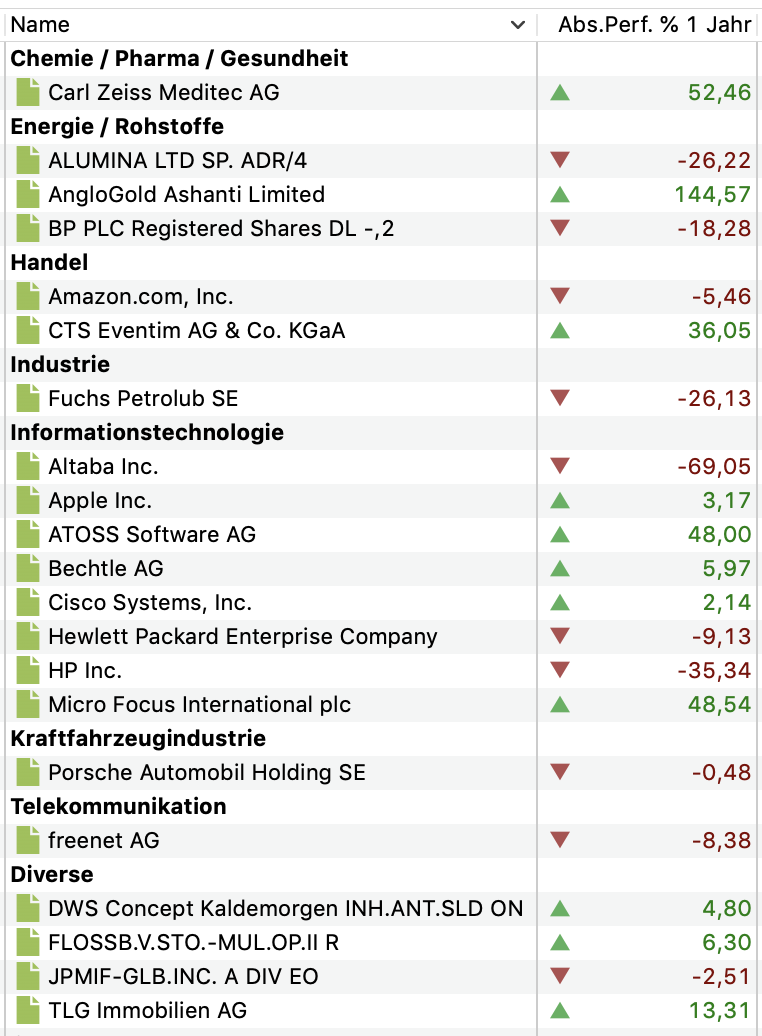762x1036 pixels.
Task: Click the security icon beside Apple Inc.
Action: tap(28, 501)
